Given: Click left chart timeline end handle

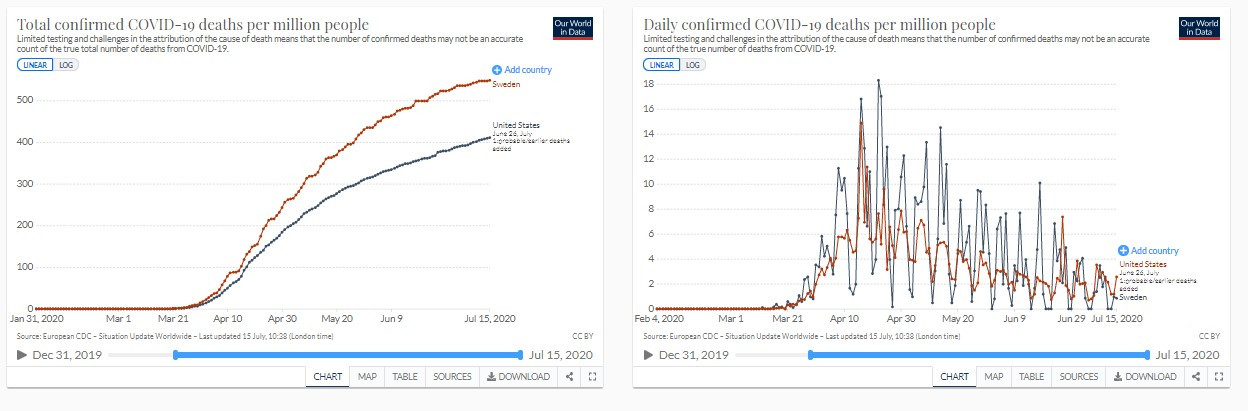Looking at the screenshot, I should tap(521, 355).
